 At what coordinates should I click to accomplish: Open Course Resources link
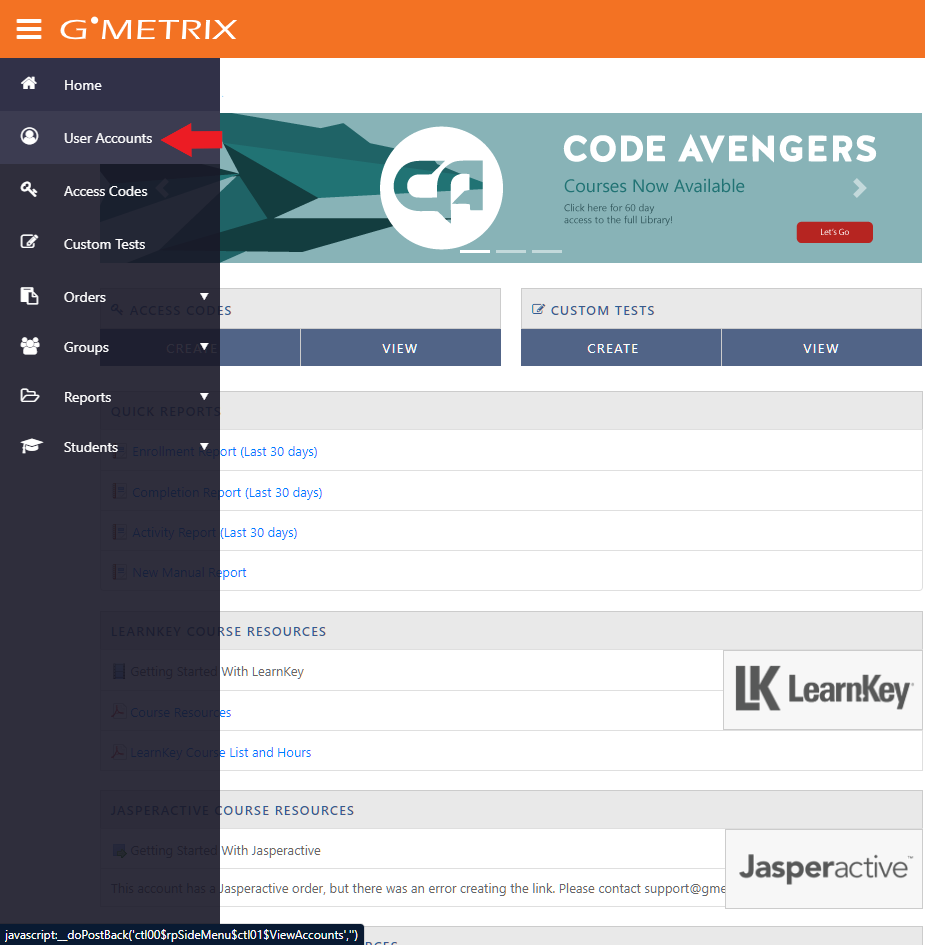pyautogui.click(x=181, y=712)
